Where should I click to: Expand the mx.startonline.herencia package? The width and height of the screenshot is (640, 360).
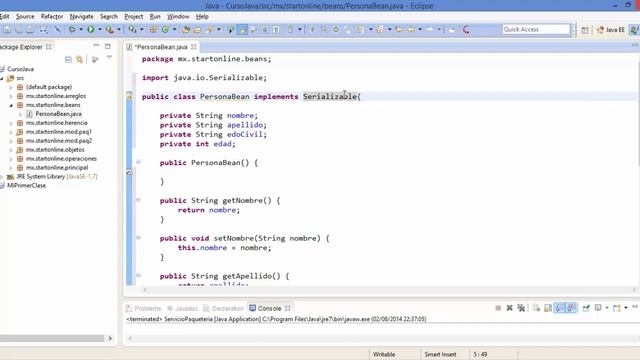click(x=11, y=123)
